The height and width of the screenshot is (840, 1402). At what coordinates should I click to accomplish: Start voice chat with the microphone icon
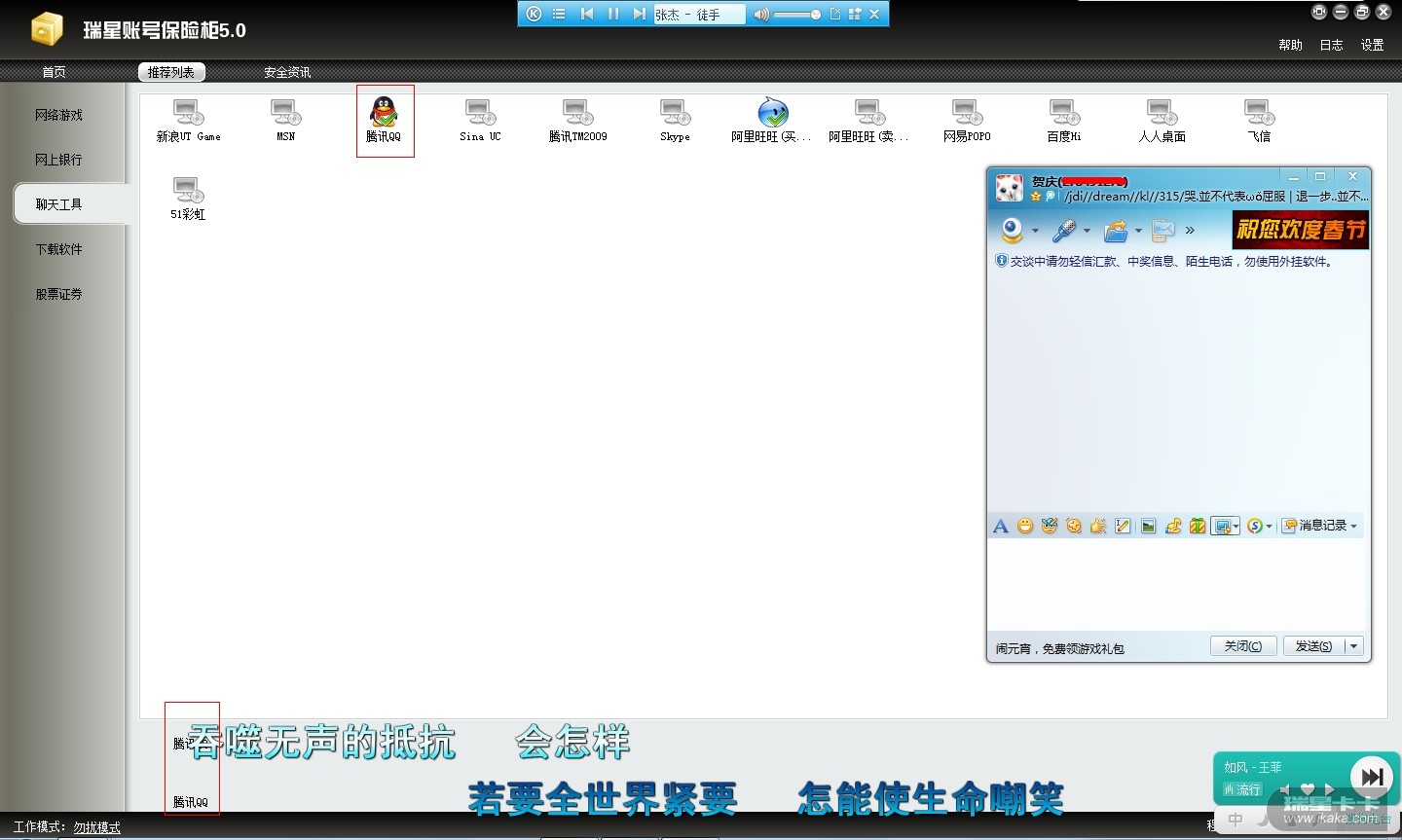[x=1063, y=231]
